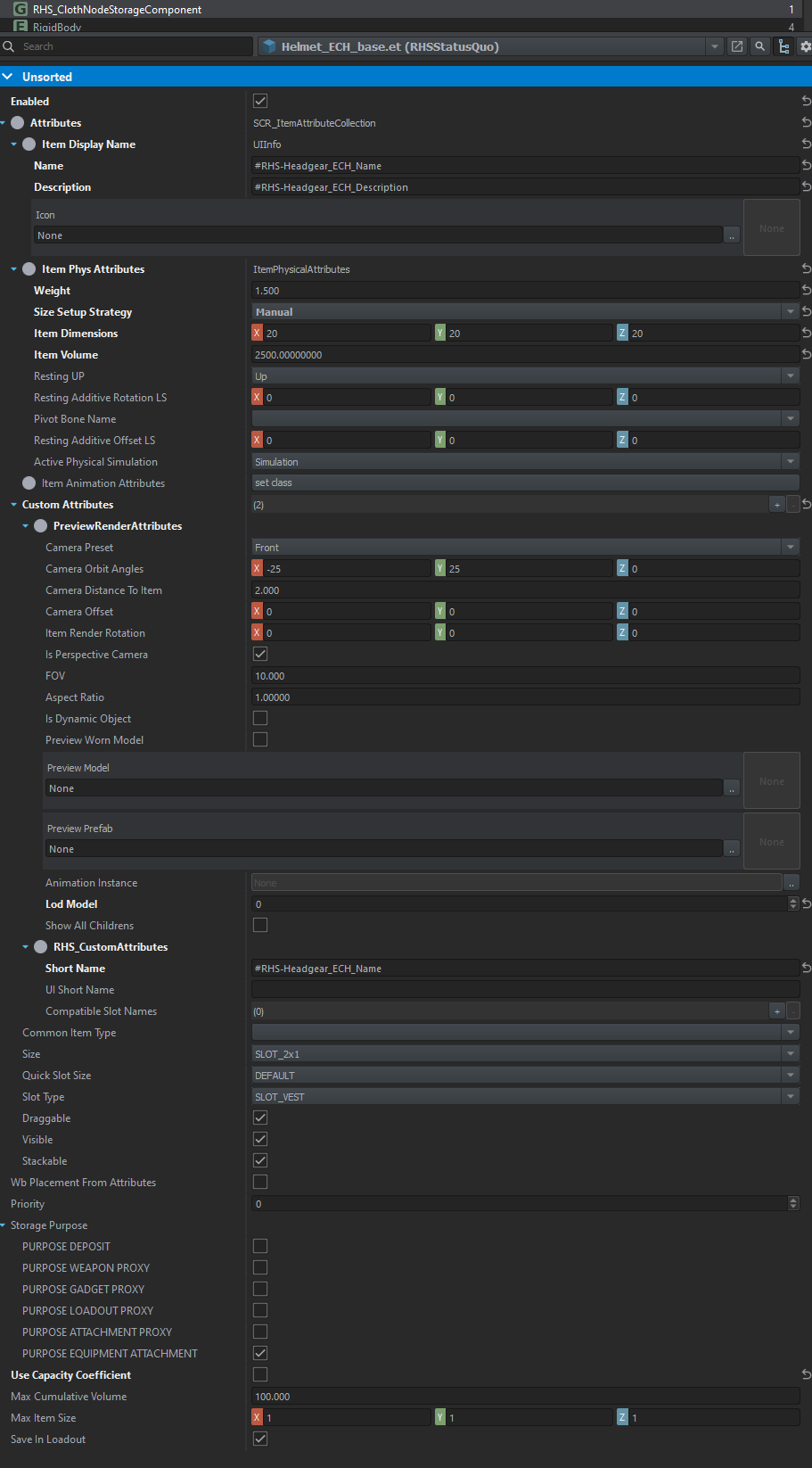The height and width of the screenshot is (1468, 812).
Task: Uncheck Is Perspective Camera
Action: click(260, 655)
